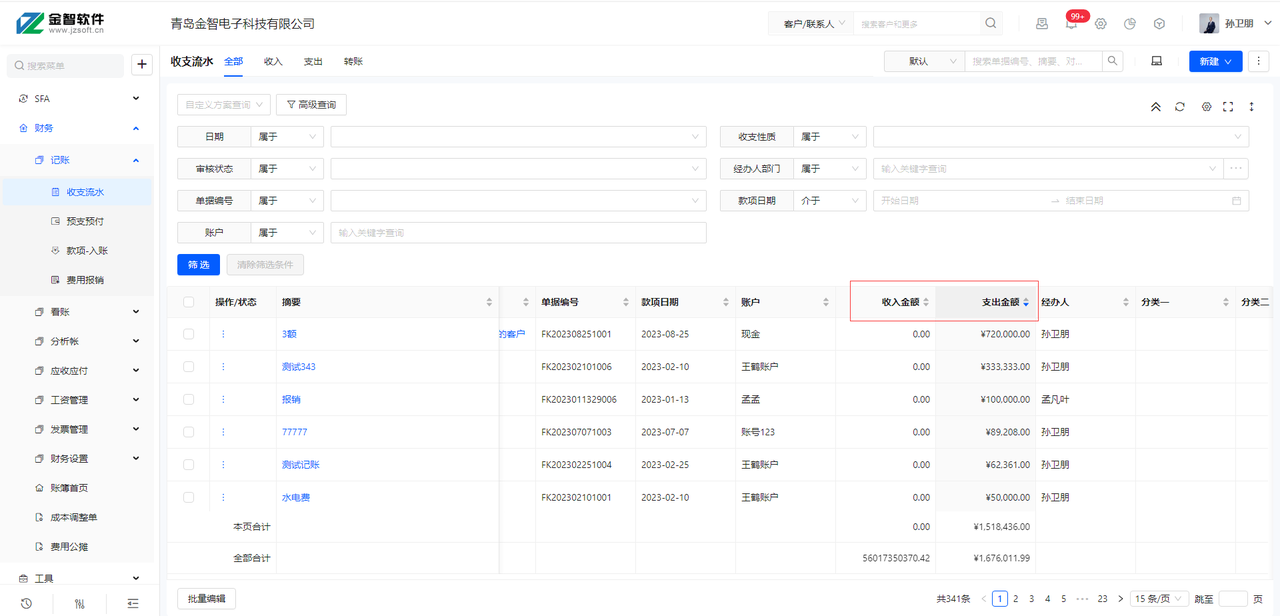
Task: Toggle fullscreen view of the list
Action: (x=1228, y=106)
